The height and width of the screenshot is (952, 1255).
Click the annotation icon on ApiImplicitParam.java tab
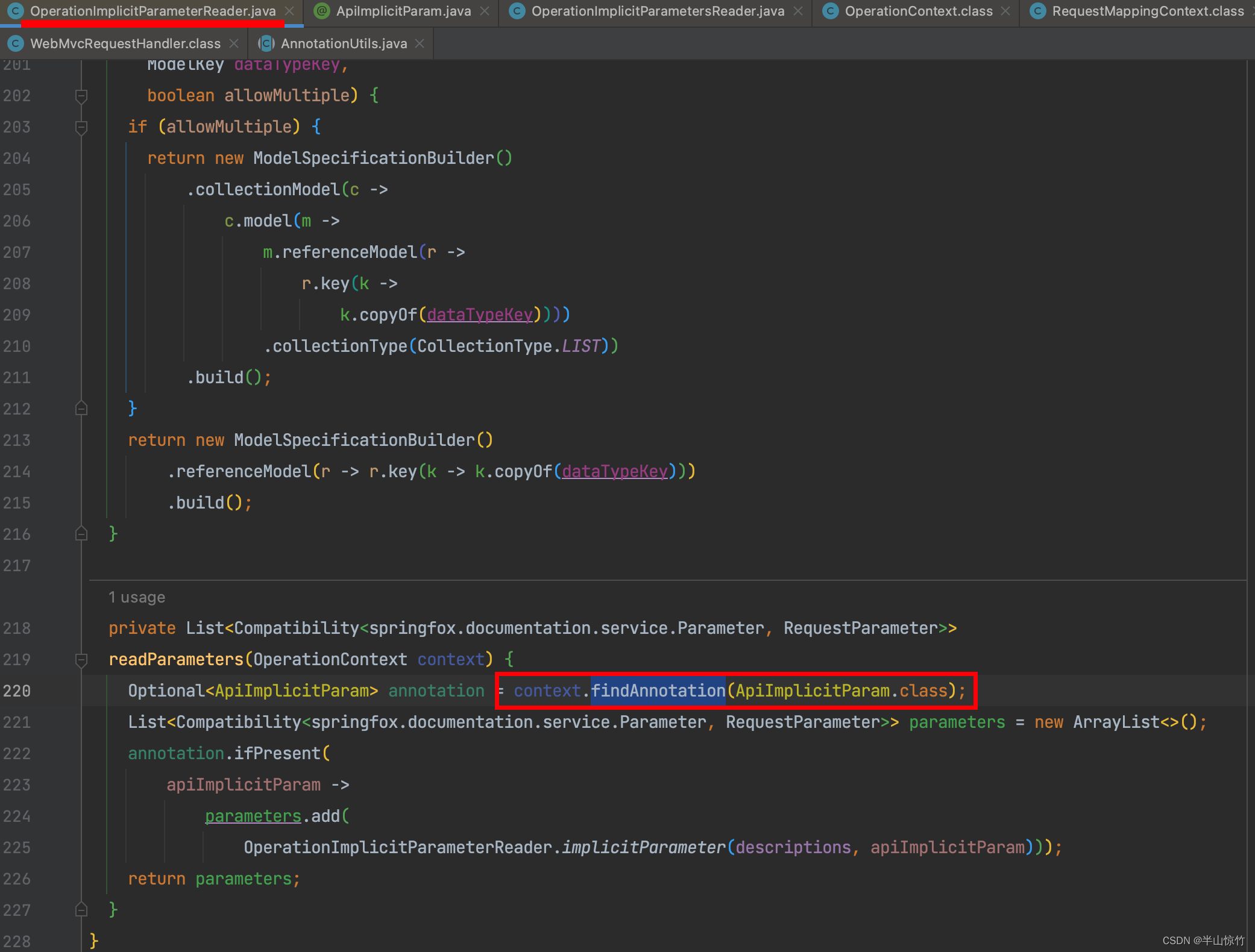tap(322, 11)
